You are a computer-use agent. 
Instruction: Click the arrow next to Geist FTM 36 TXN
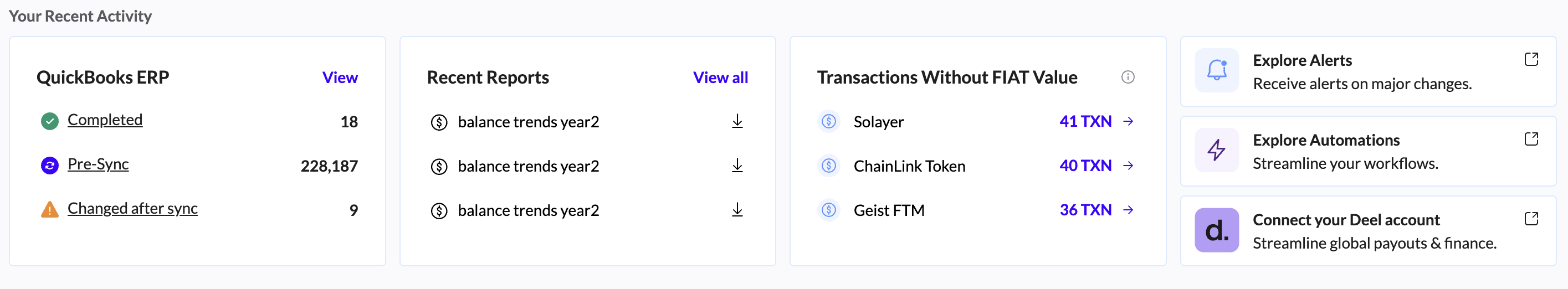1128,210
